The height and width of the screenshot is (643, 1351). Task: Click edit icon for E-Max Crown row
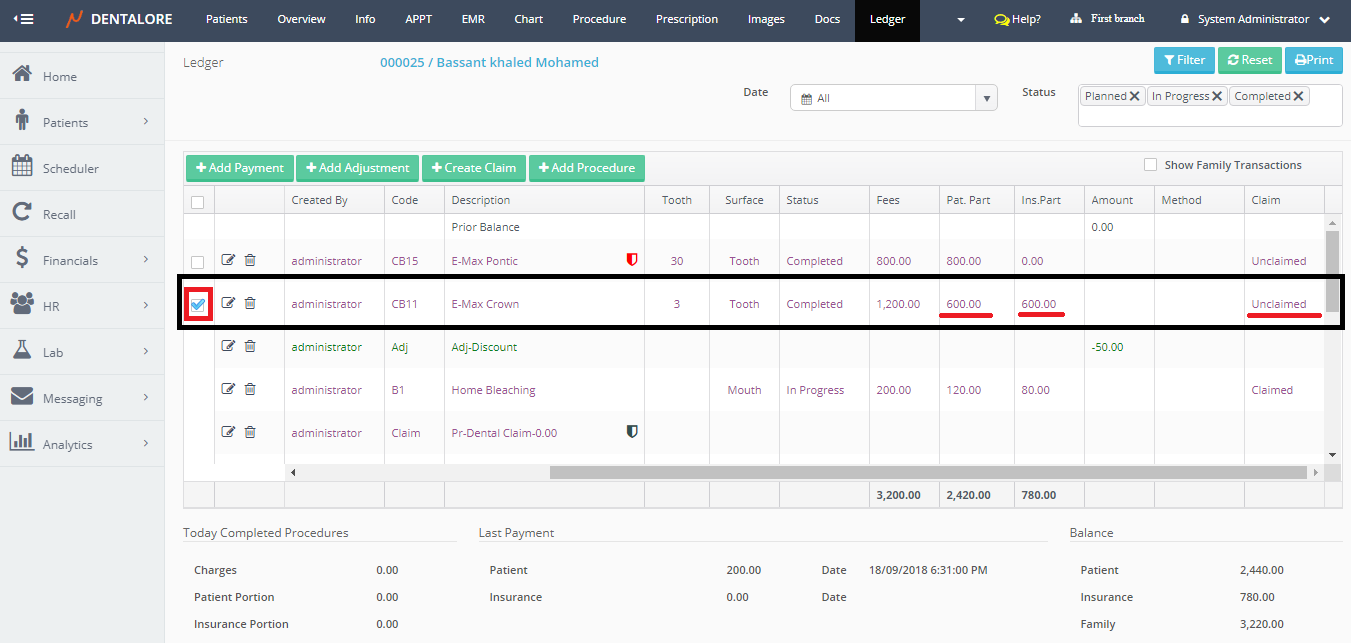click(x=228, y=303)
